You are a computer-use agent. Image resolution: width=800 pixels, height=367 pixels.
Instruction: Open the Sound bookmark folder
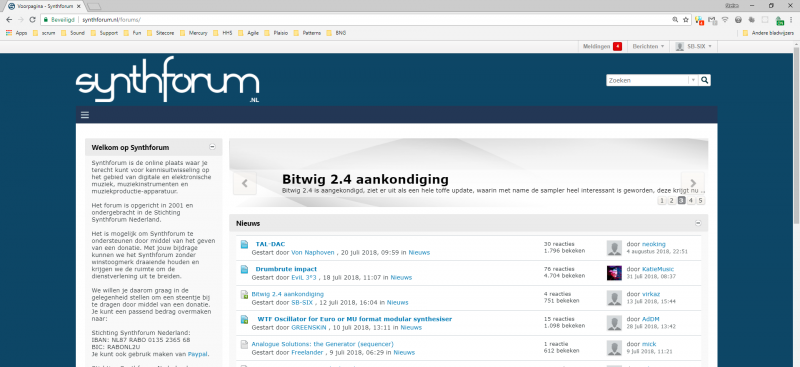click(73, 33)
